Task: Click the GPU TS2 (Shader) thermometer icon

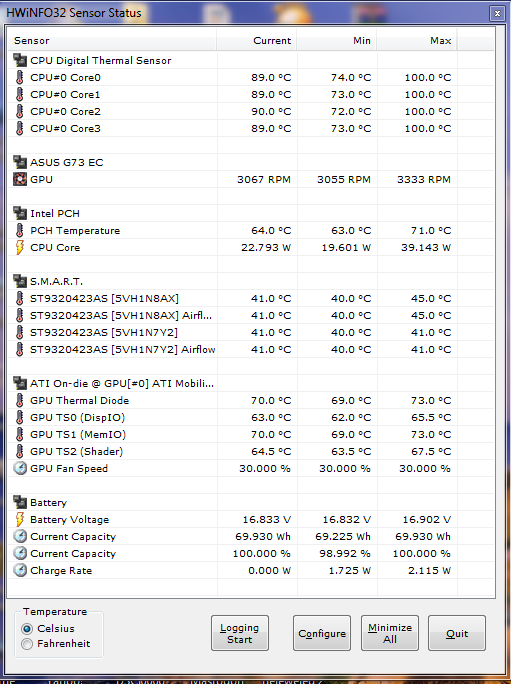Action: click(20, 451)
